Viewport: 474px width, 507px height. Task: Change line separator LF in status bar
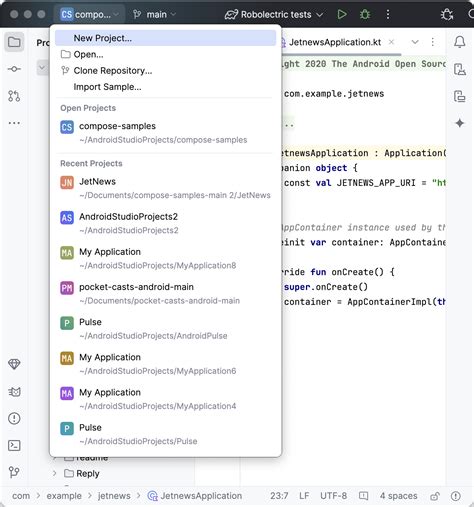(304, 496)
